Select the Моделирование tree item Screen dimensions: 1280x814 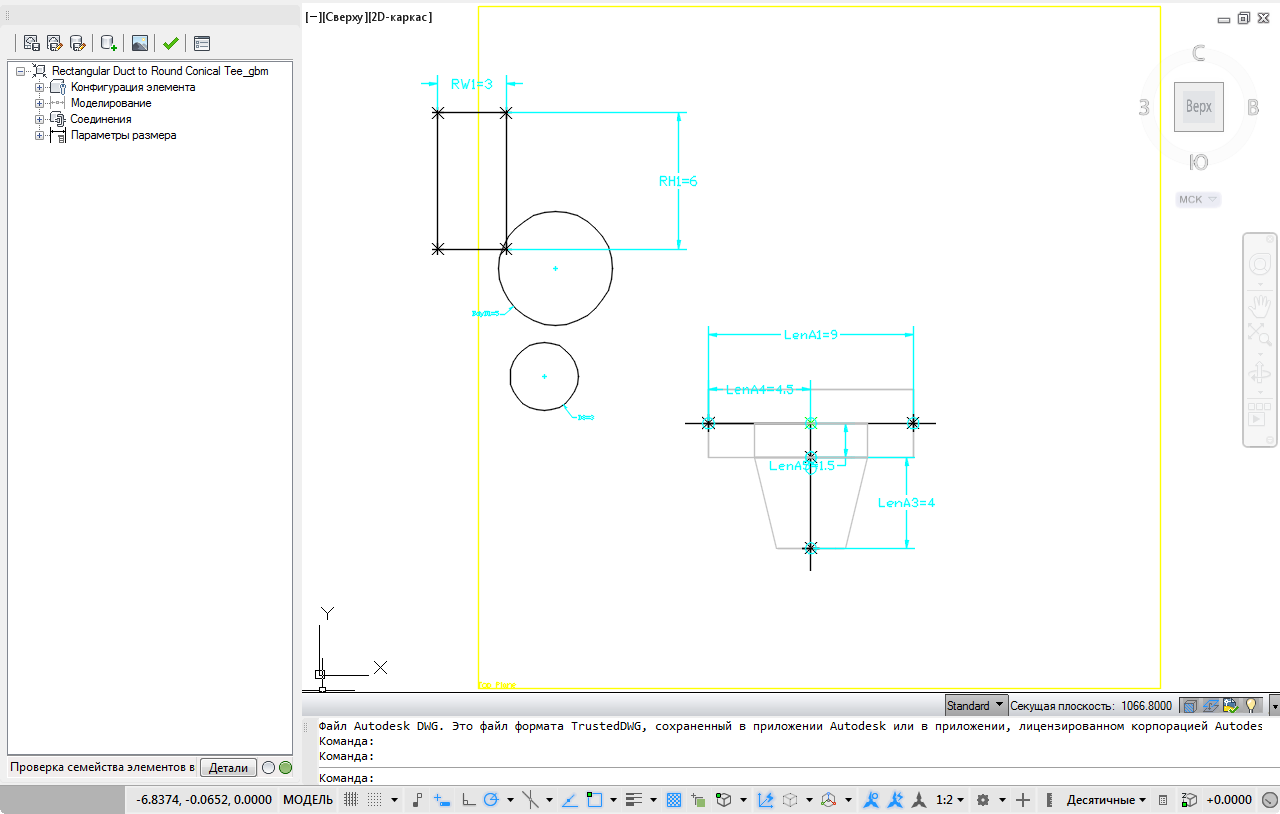111,103
